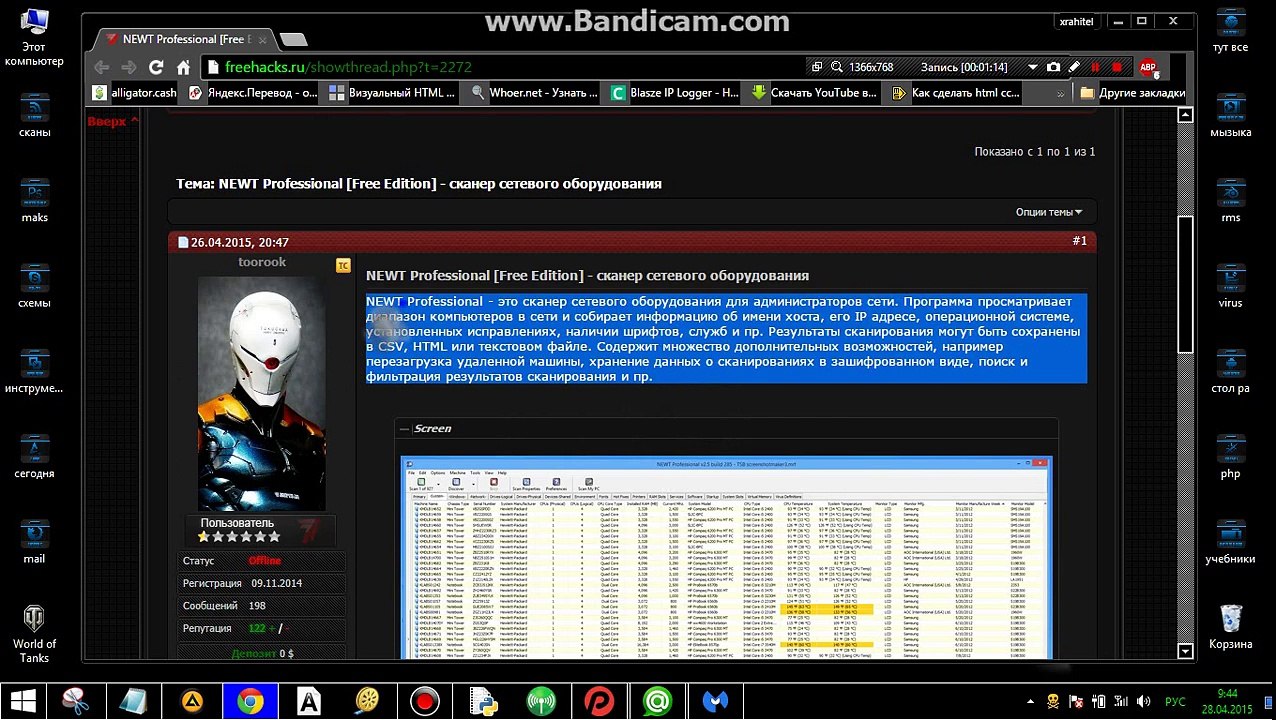This screenshot has width=1276, height=720.
Task: Click Bandicam magnifier resolution icon
Action: click(837, 67)
